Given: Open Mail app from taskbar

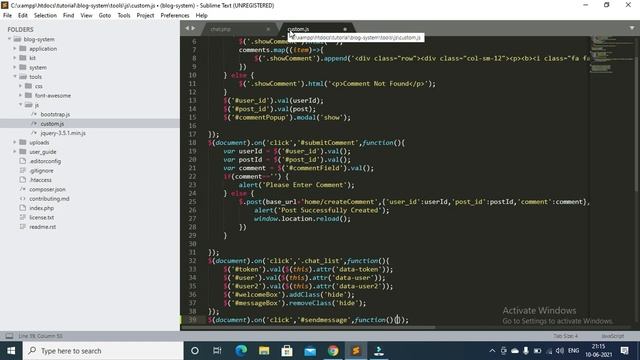Looking at the screenshot, I should [310, 351].
